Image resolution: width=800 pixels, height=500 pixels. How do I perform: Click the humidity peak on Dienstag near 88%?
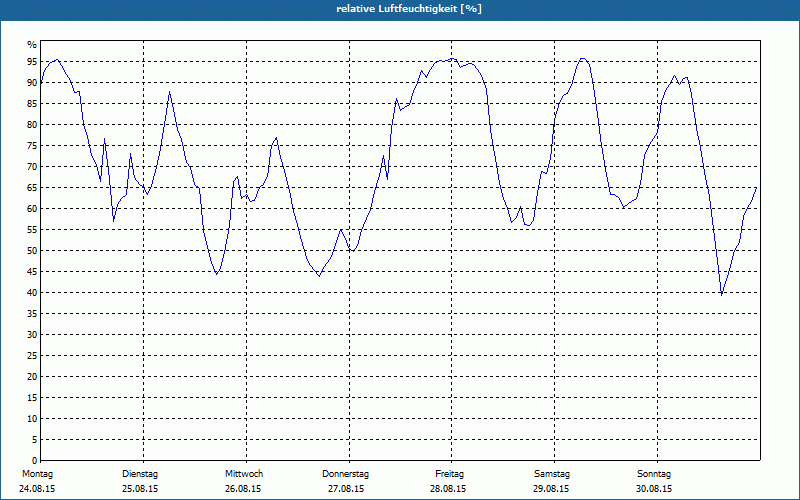(x=169, y=92)
